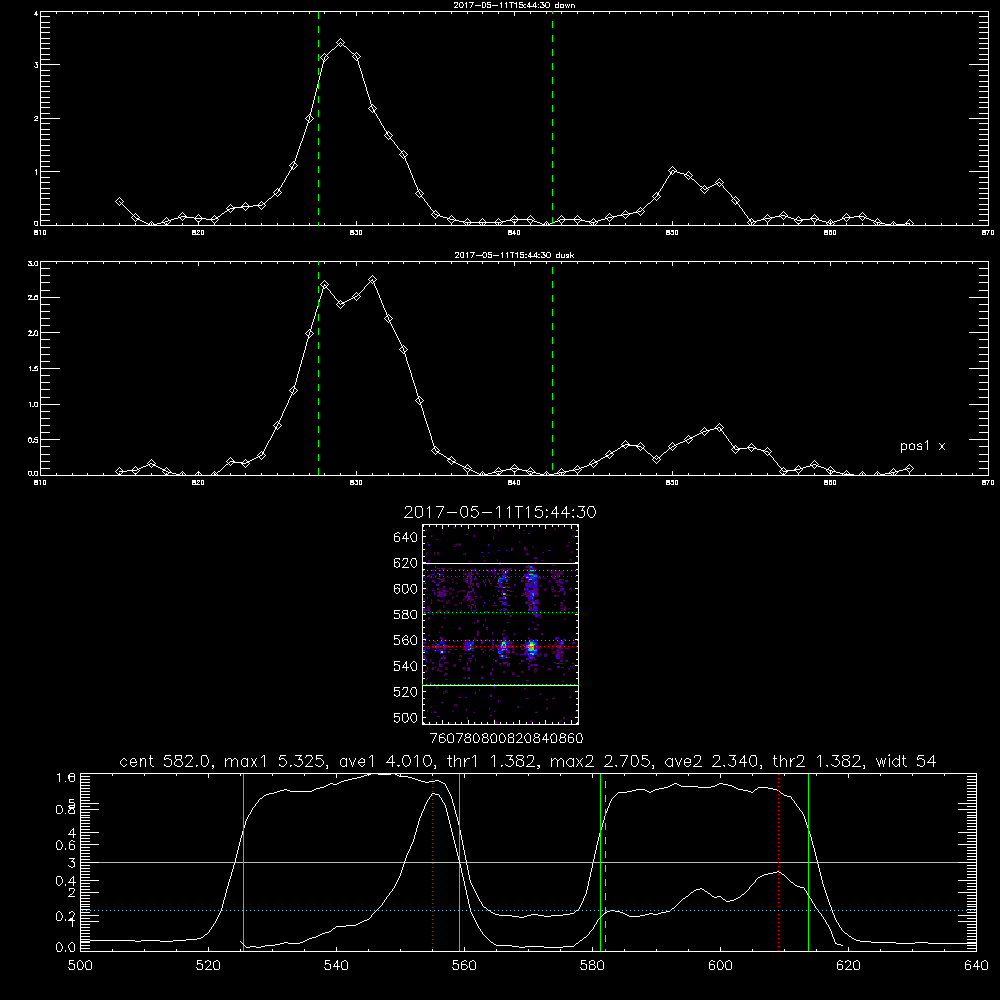
Task: Click the "520" x-axis label of bottom plot
Action: pos(208,966)
